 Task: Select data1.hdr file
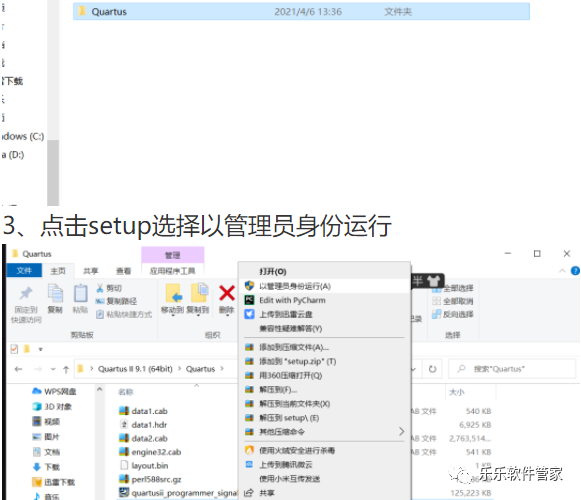(x=143, y=425)
